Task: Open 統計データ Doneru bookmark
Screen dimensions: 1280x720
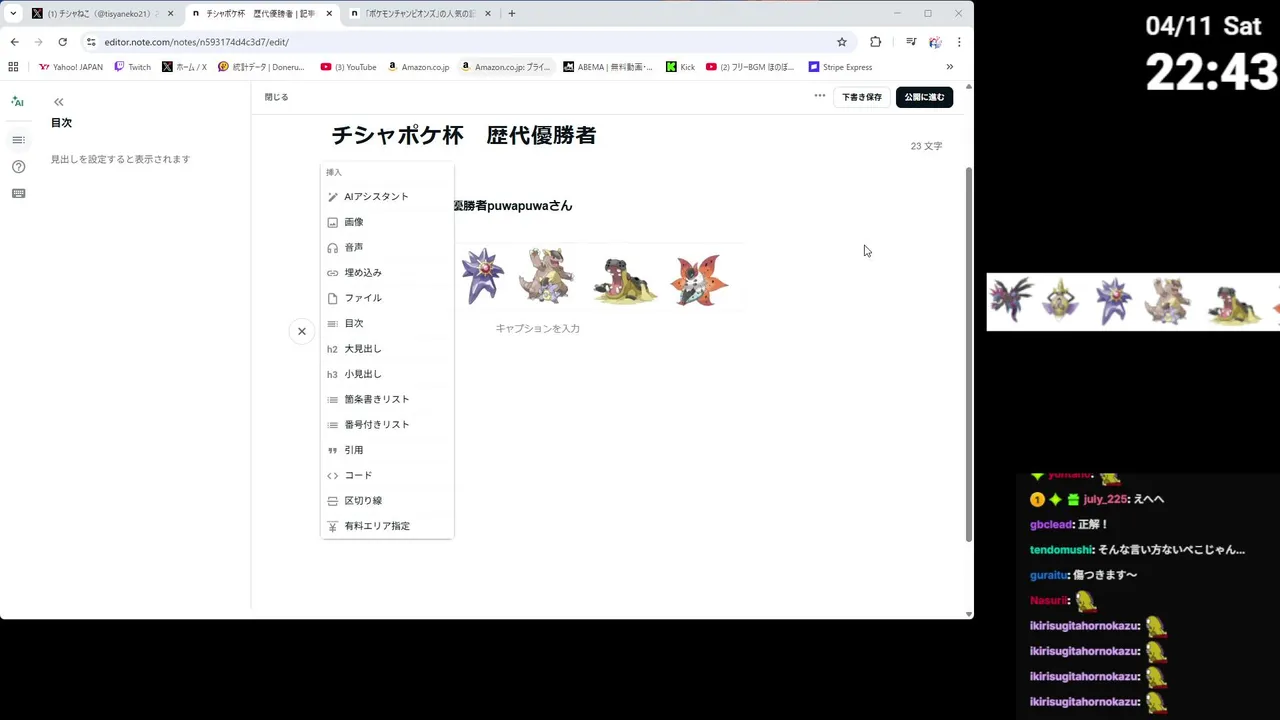Action: click(x=261, y=67)
